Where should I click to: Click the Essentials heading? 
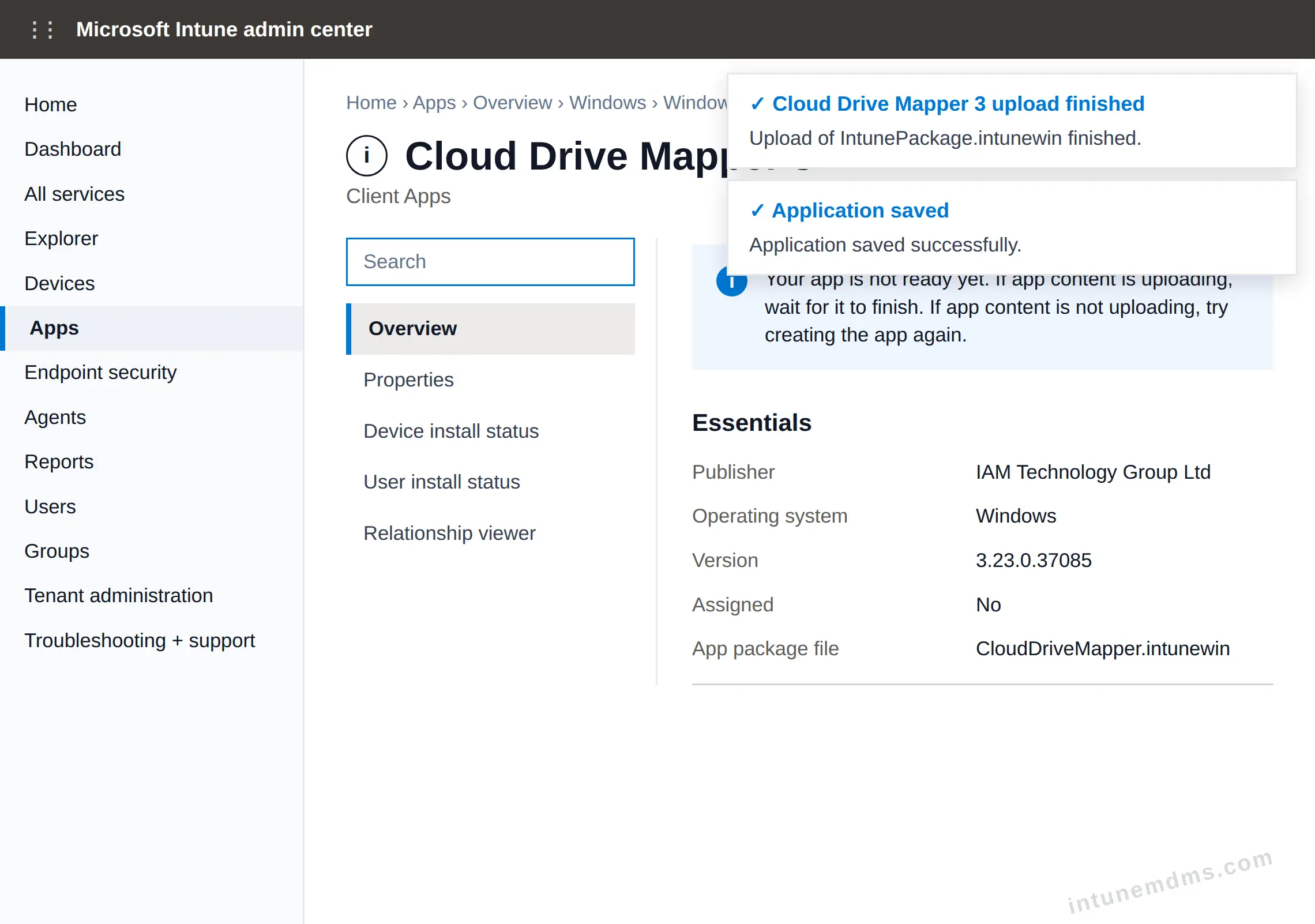pos(752,423)
